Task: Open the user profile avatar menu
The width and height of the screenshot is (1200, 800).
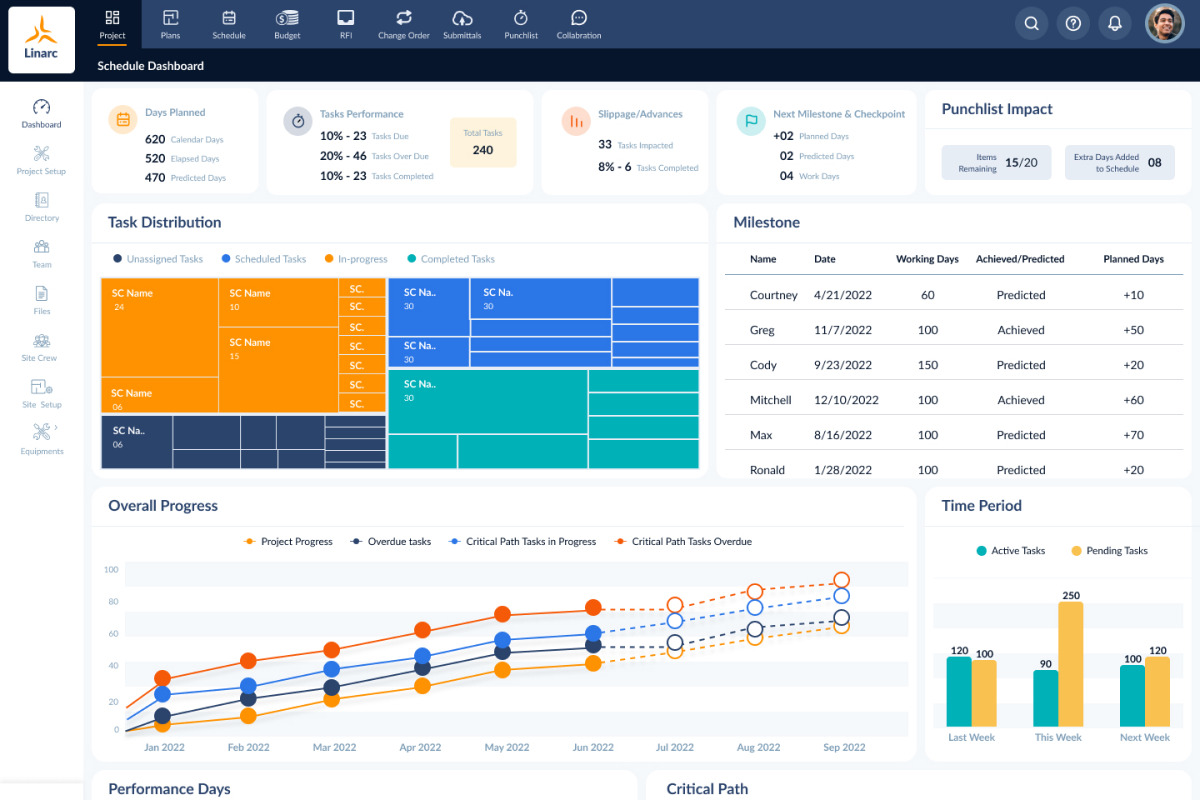Action: pyautogui.click(x=1163, y=23)
